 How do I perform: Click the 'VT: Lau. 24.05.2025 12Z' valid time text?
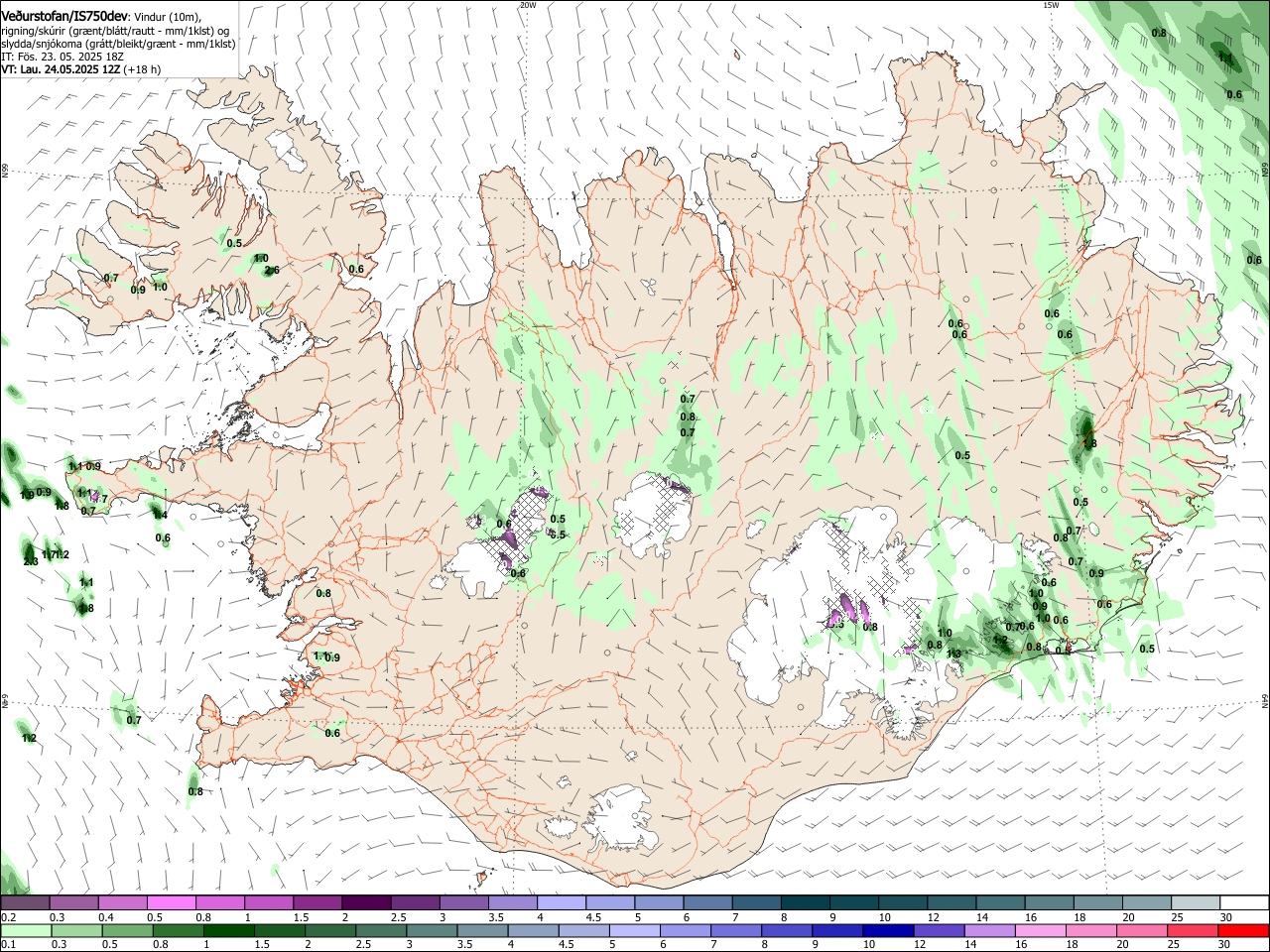tap(61, 69)
